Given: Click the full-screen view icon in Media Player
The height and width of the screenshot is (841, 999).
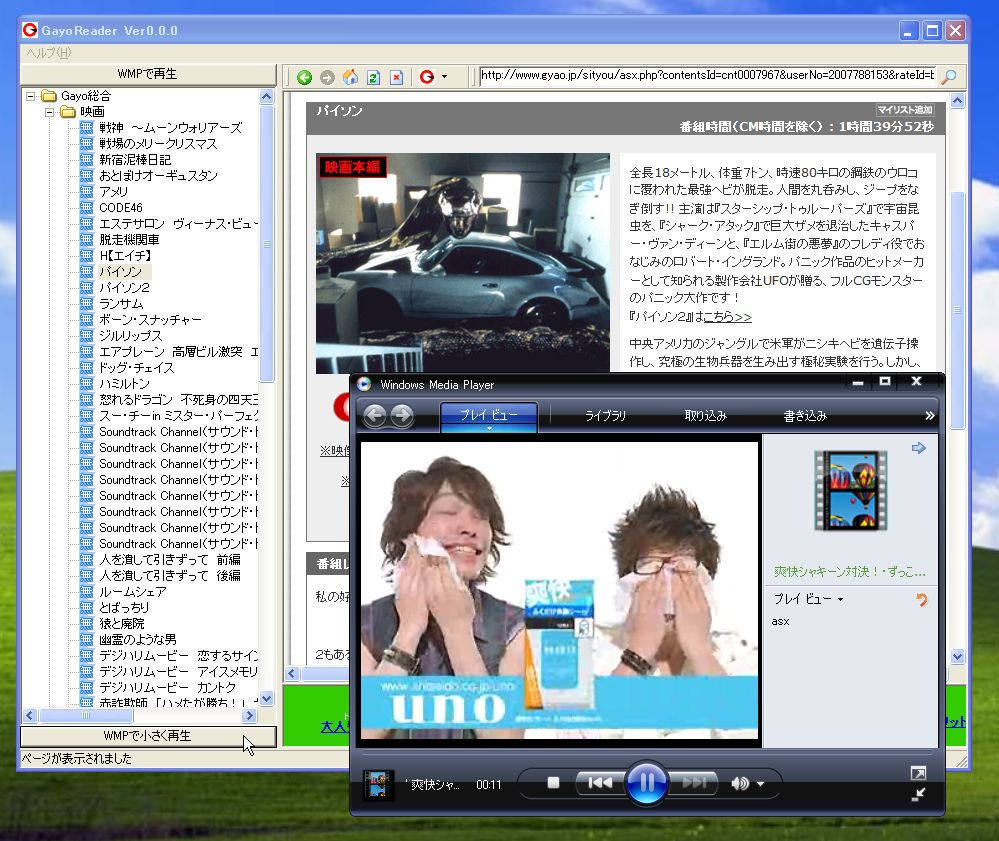Looking at the screenshot, I should [x=918, y=773].
